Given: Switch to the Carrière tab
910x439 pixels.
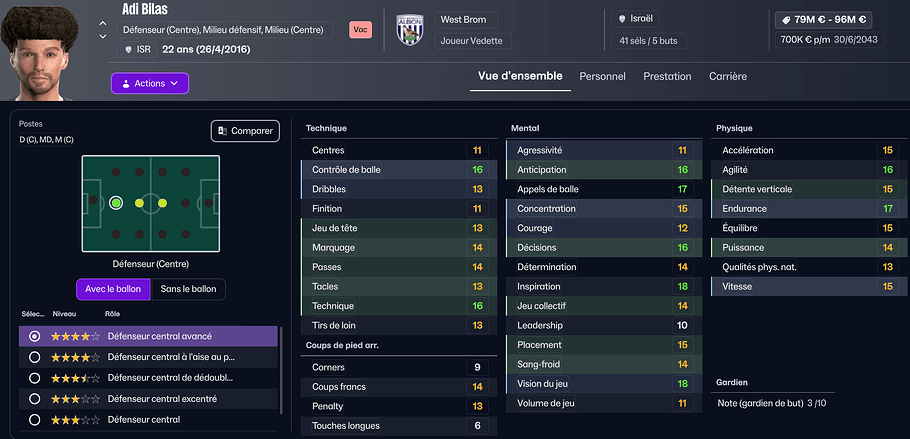Looking at the screenshot, I should (x=728, y=77).
